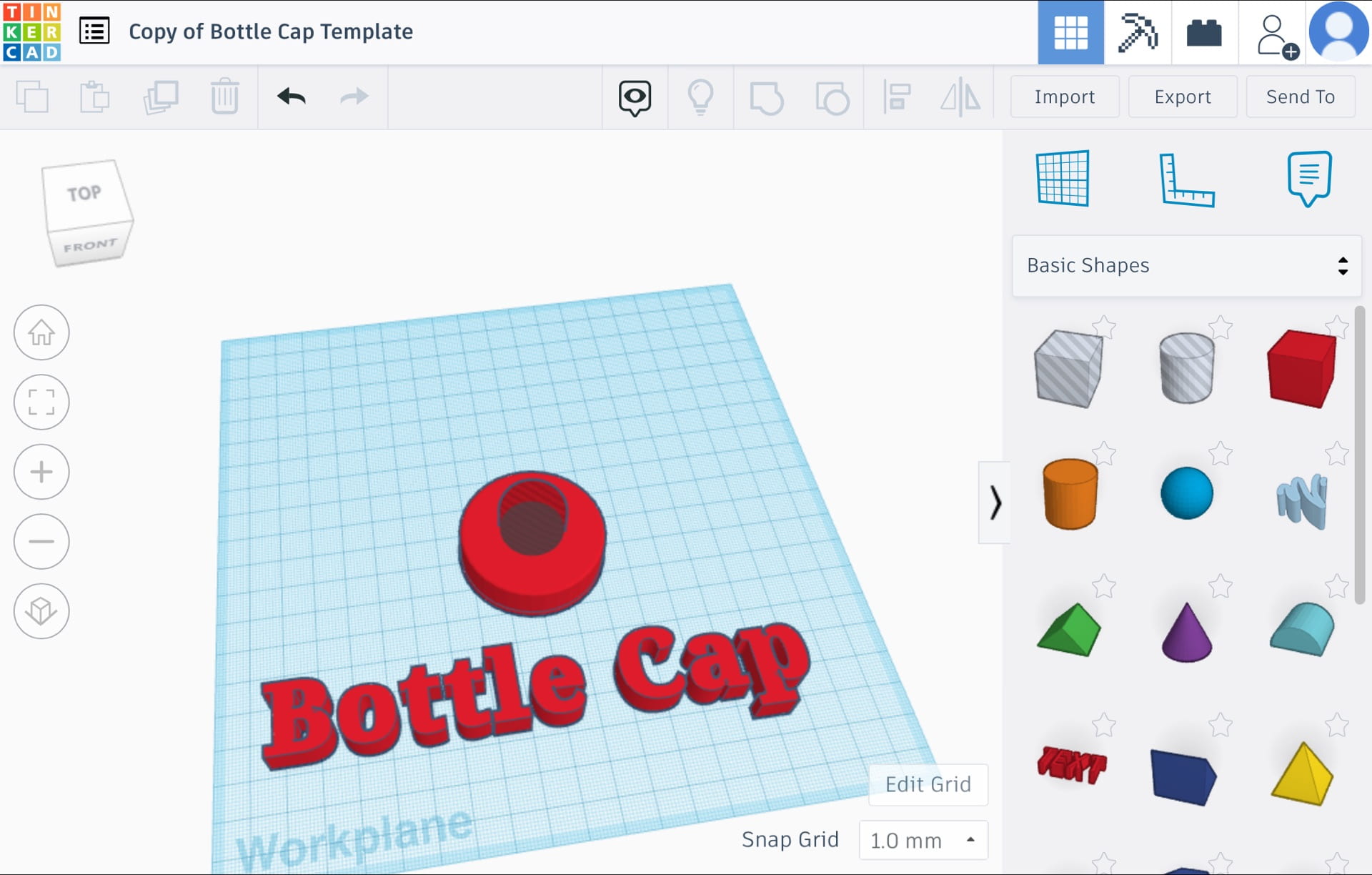Click the design title text
The image size is (1372, 875).
(271, 31)
